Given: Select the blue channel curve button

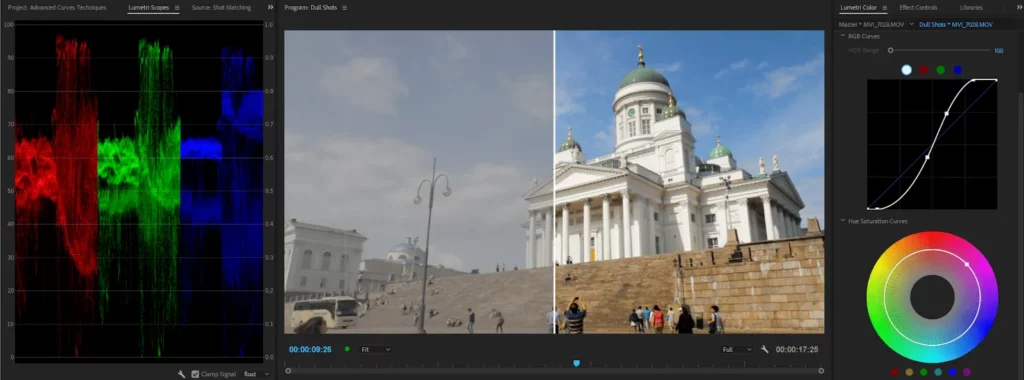Looking at the screenshot, I should tap(957, 70).
